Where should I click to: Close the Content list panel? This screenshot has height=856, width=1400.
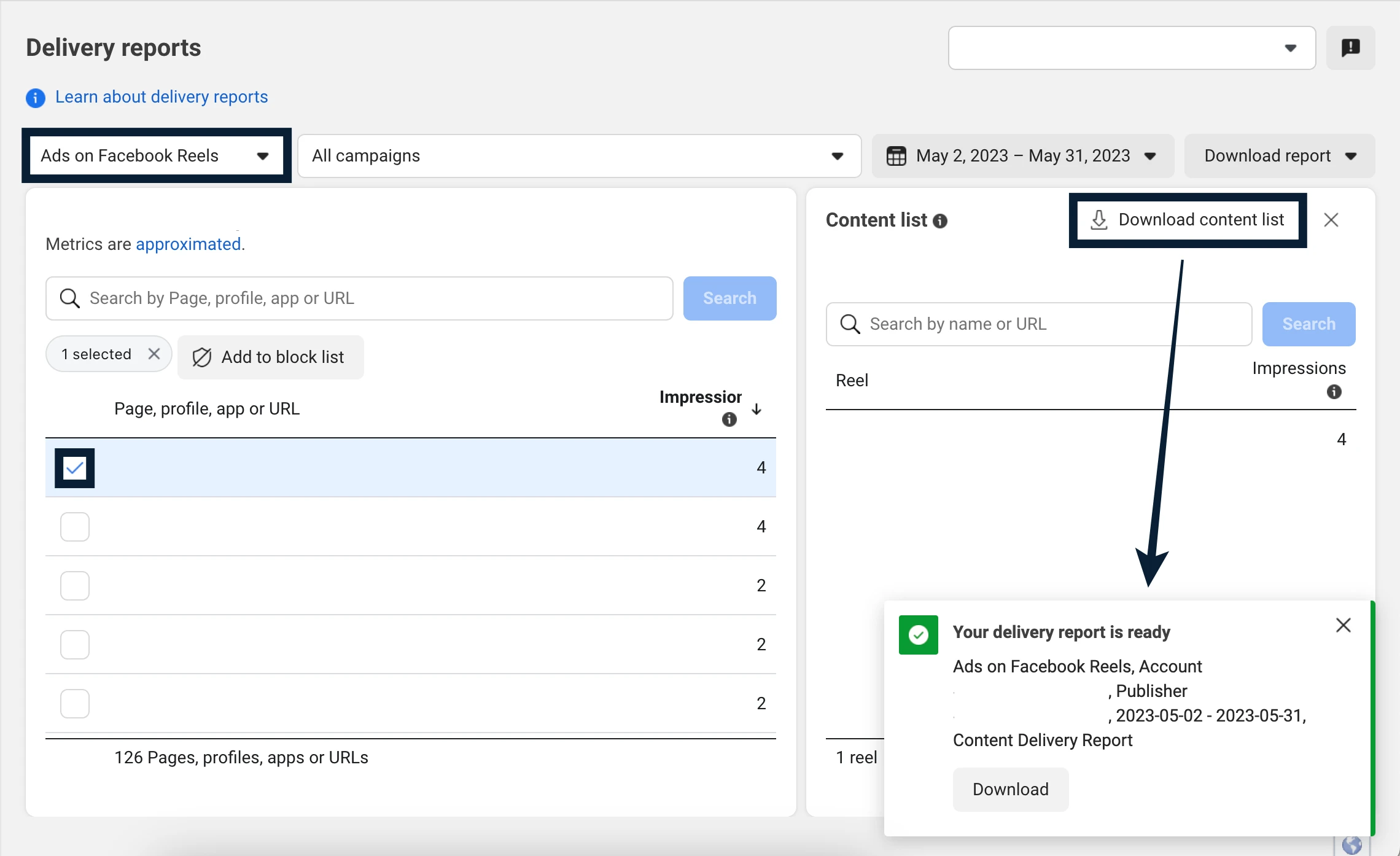click(x=1331, y=220)
